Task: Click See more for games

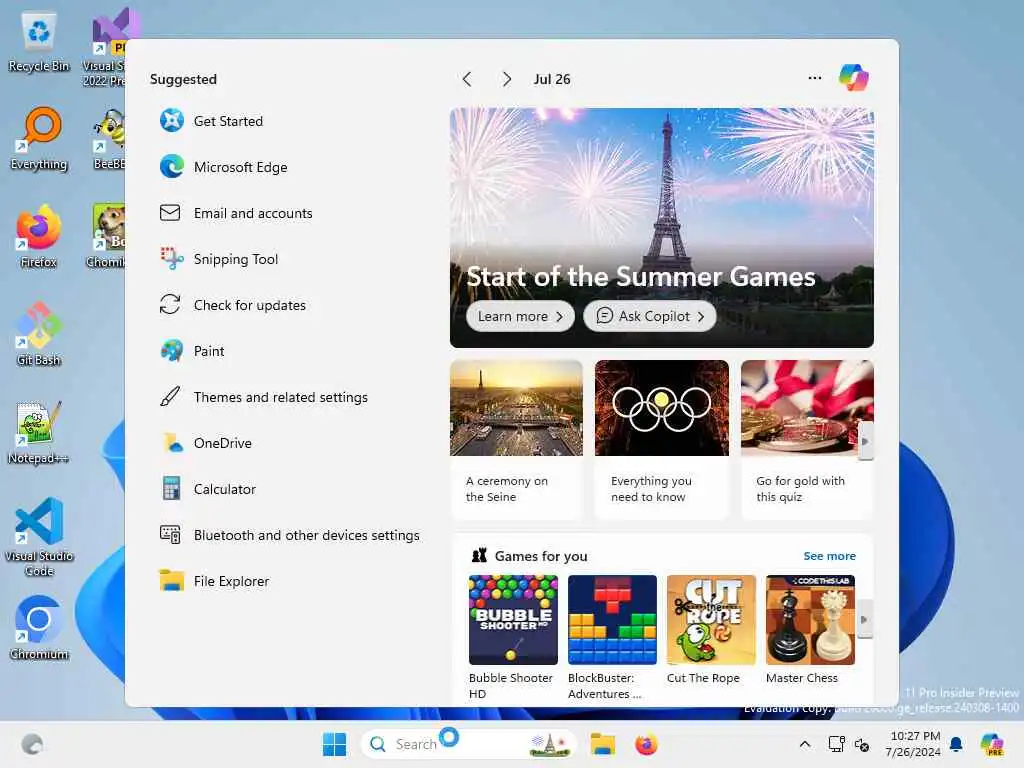Action: 829,556
